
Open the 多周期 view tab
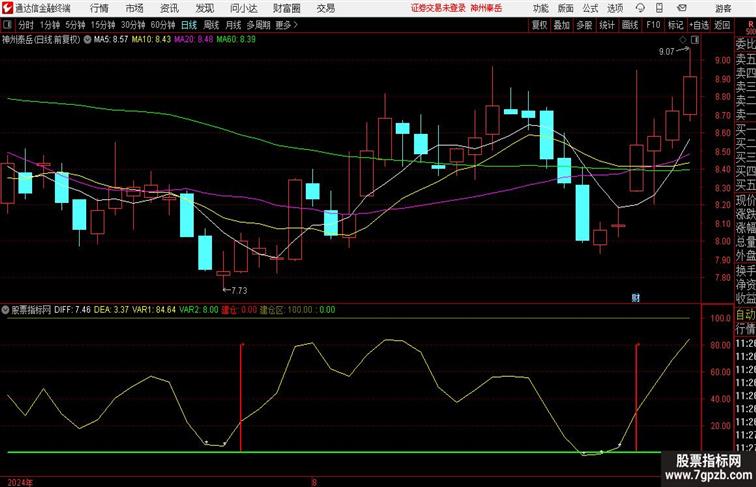pyautogui.click(x=258, y=25)
